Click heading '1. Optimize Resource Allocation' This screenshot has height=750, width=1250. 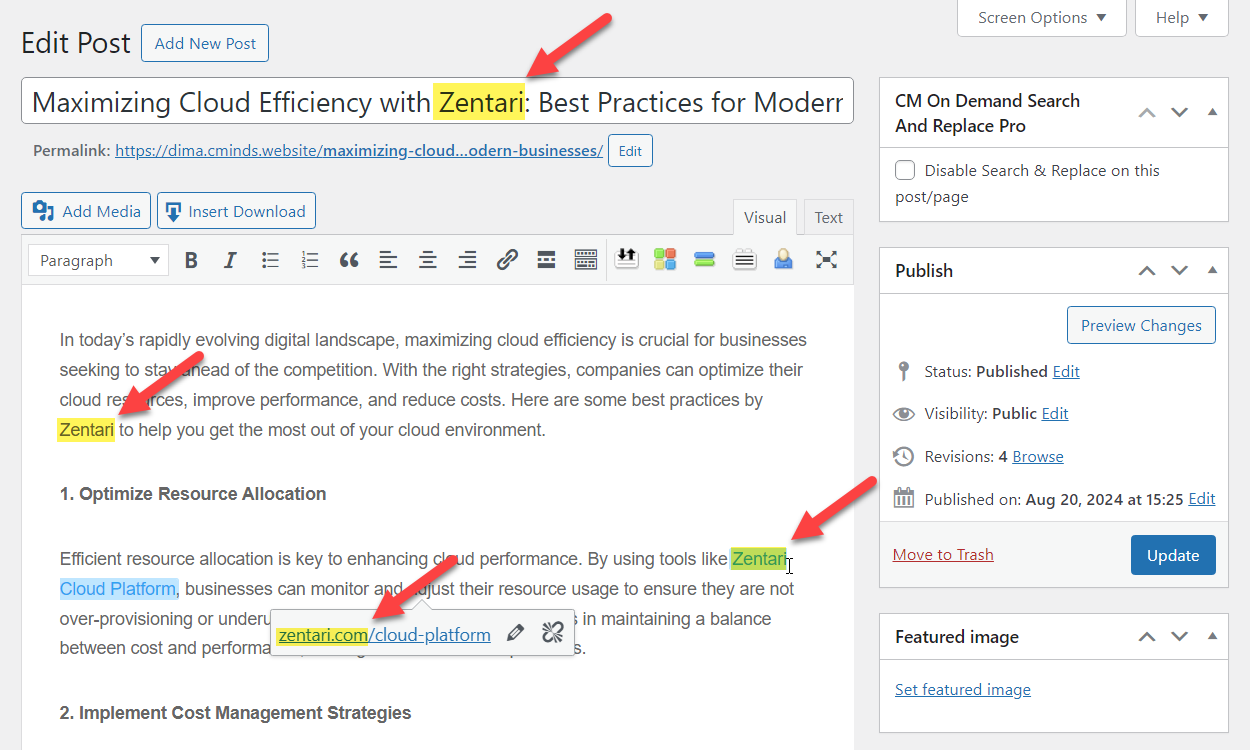pos(193,494)
